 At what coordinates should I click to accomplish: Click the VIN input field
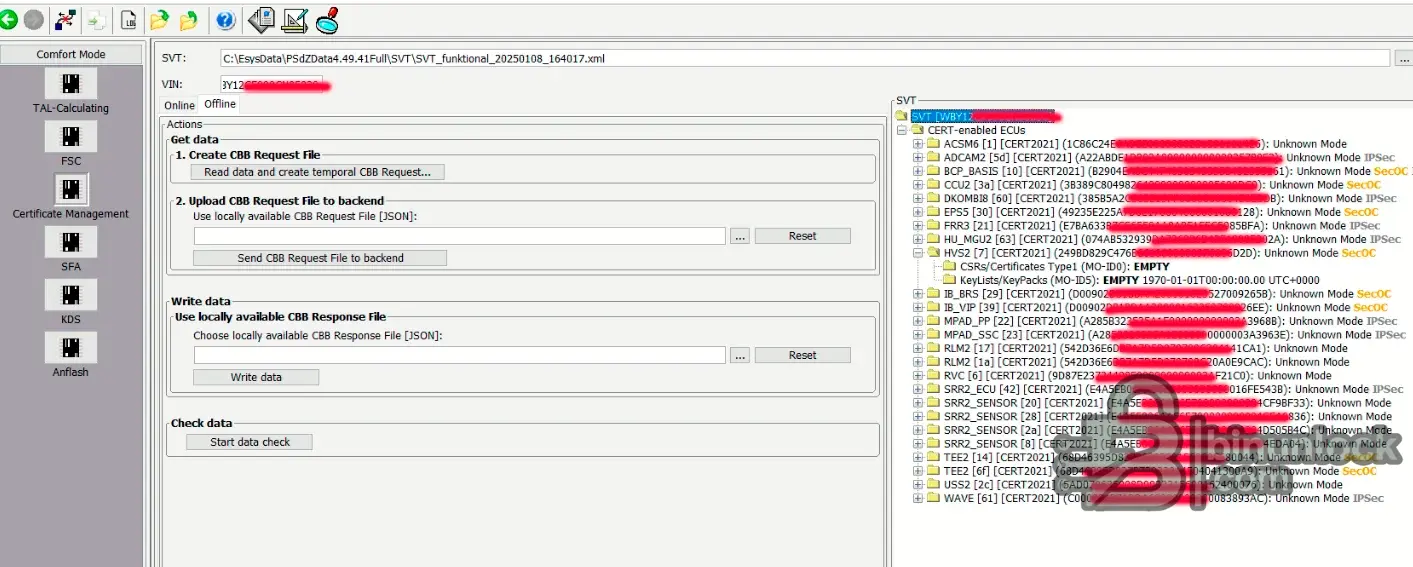[270, 84]
